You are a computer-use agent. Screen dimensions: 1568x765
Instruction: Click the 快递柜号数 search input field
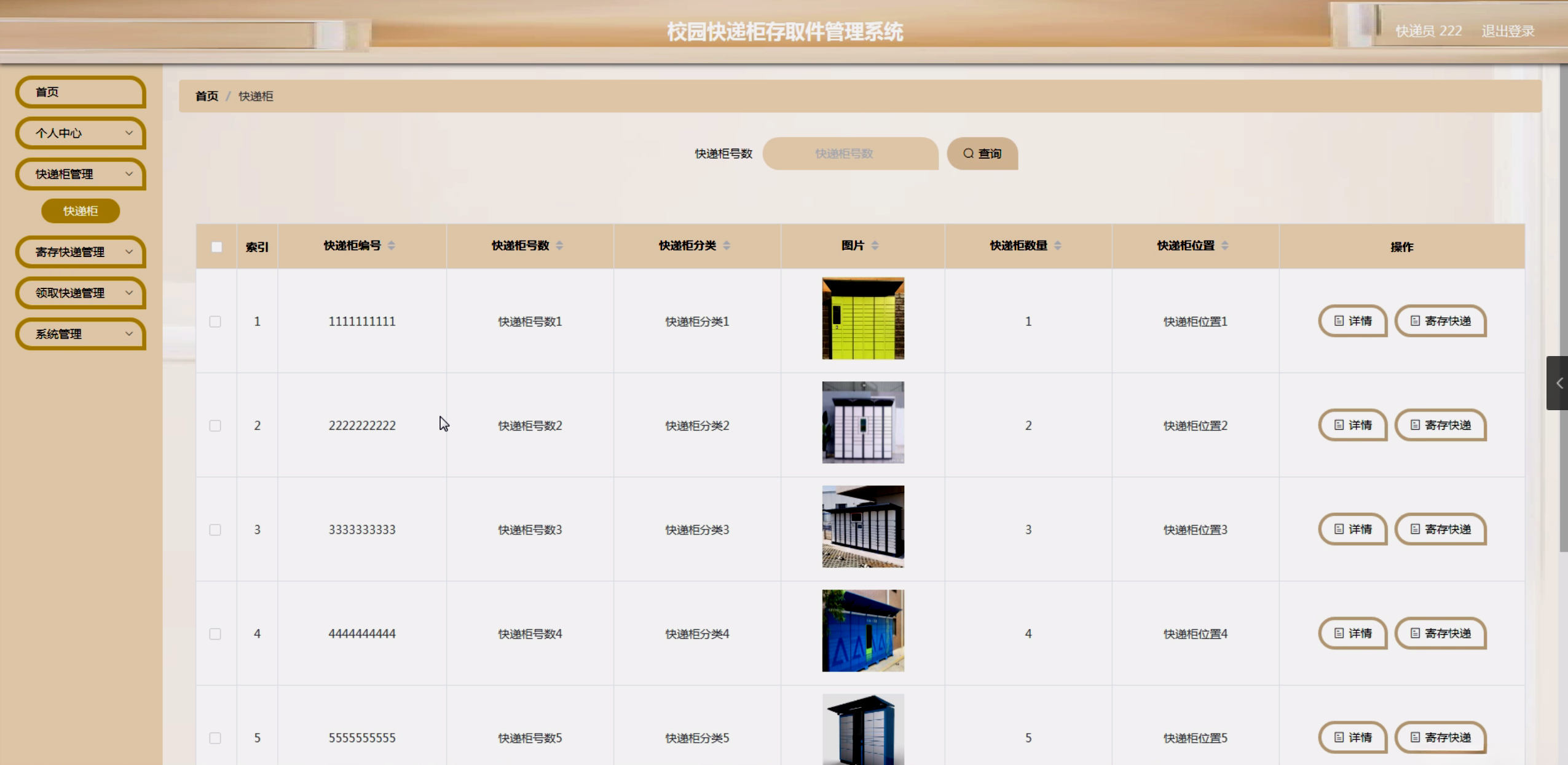click(x=850, y=154)
